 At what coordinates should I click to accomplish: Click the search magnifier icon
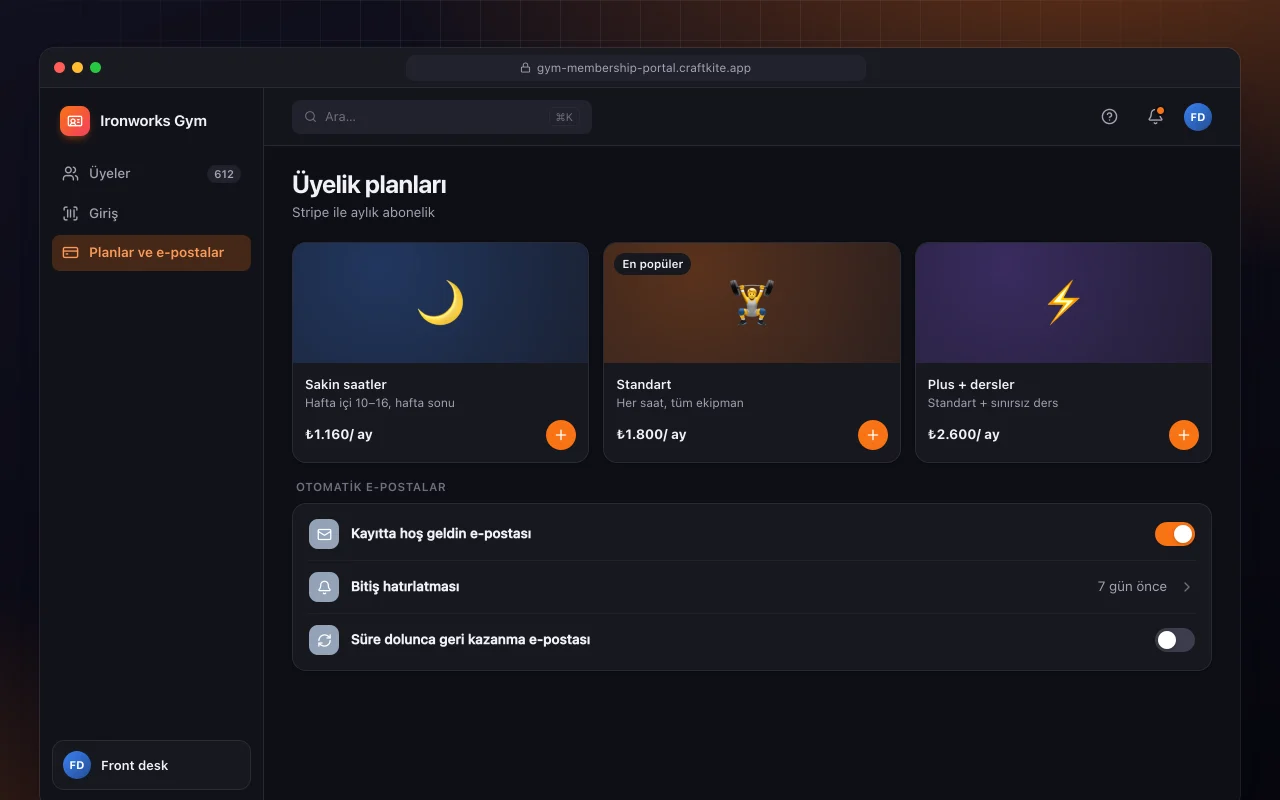coord(311,117)
